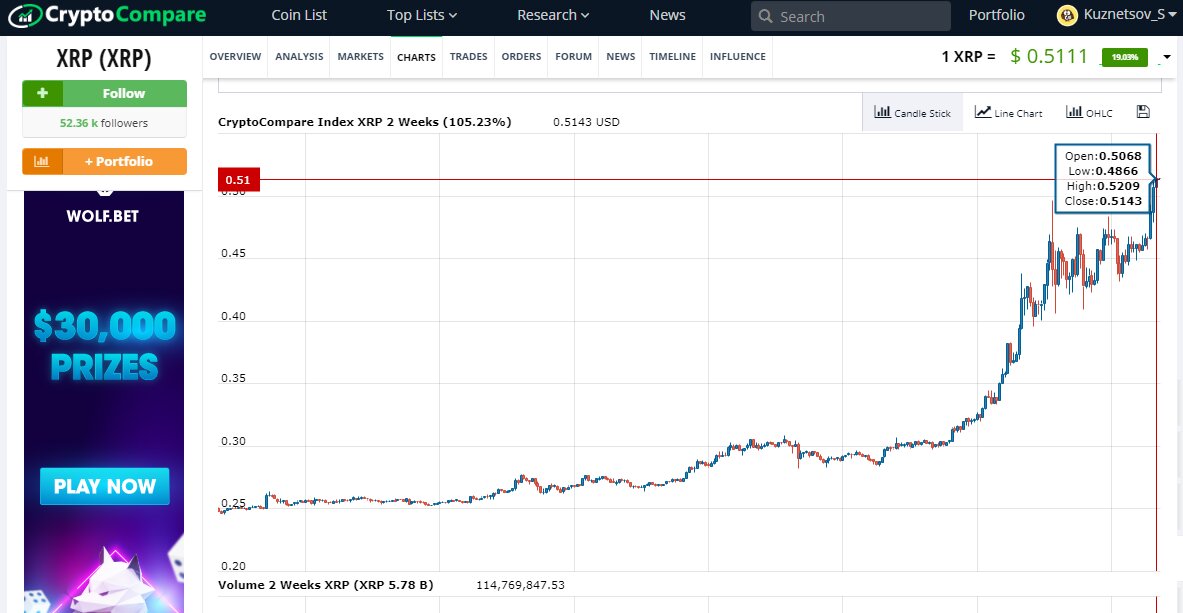The width and height of the screenshot is (1183, 613).
Task: Open Portfolio from top navigation
Action: (997, 15)
